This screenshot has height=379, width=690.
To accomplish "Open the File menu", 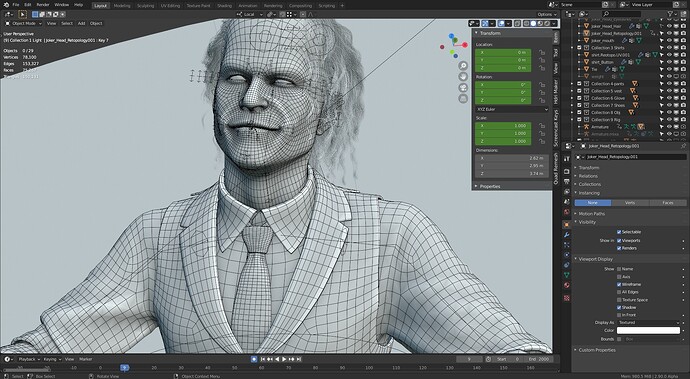I will (x=16, y=5).
